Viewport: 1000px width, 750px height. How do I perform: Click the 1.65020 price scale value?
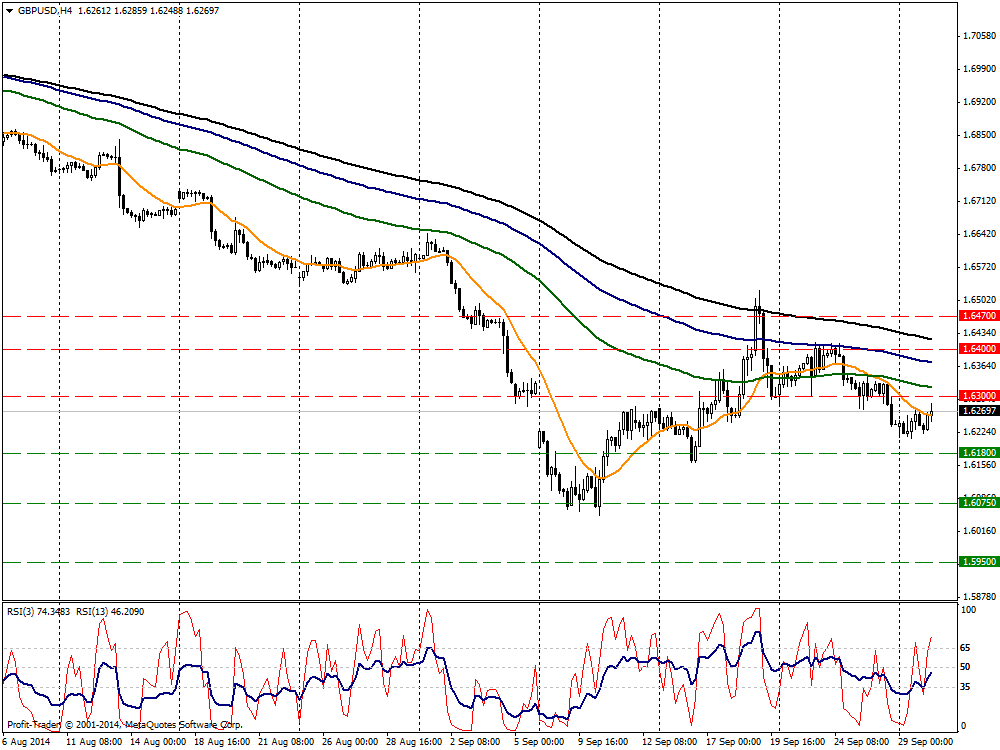click(979, 300)
